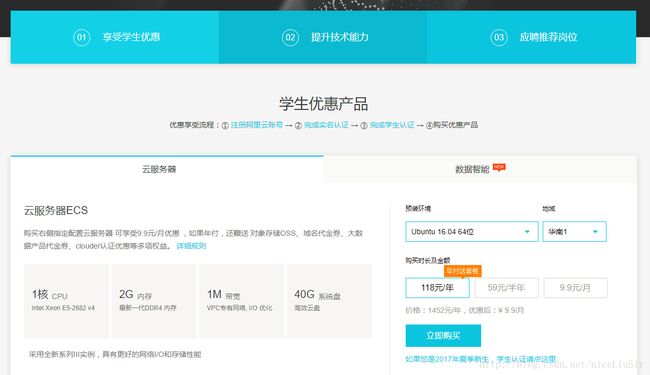Open the 学生认证请点这里 link
Image resolution: width=650 pixels, height=375 pixels.
click(526, 359)
